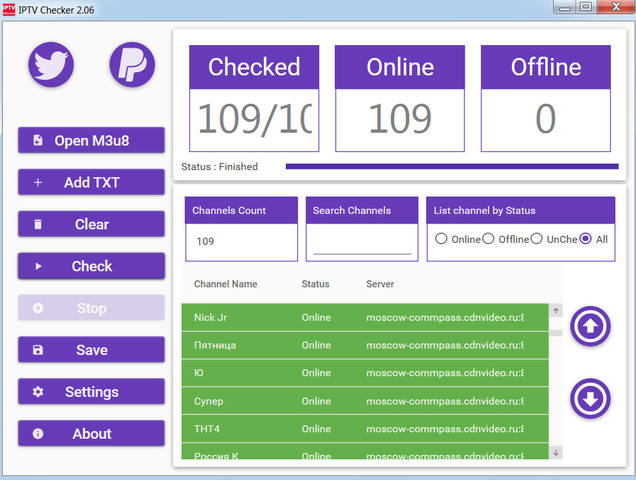The height and width of the screenshot is (480, 636).
Task: Sort by Channel Name column header
Action: tap(225, 284)
